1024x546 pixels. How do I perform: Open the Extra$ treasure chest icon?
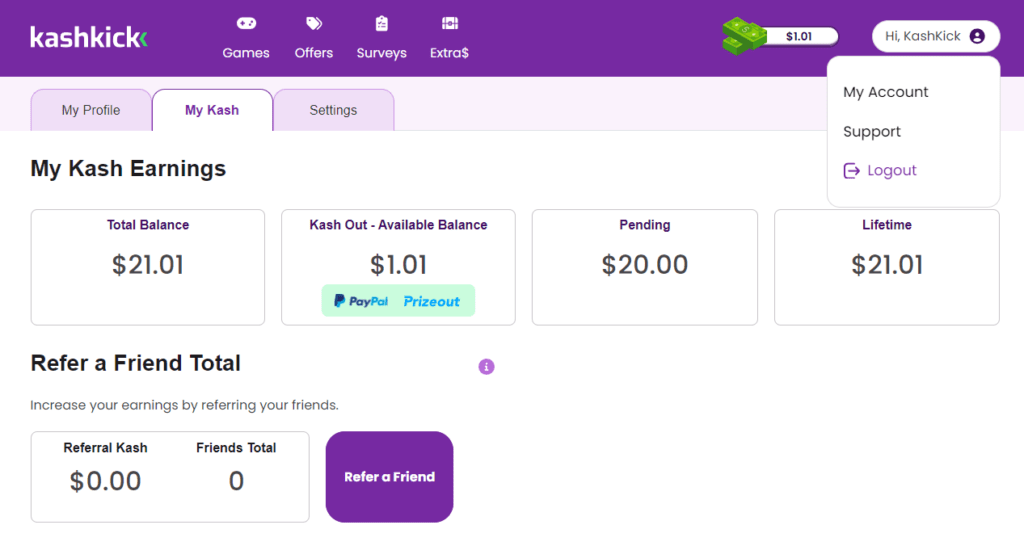pos(449,23)
